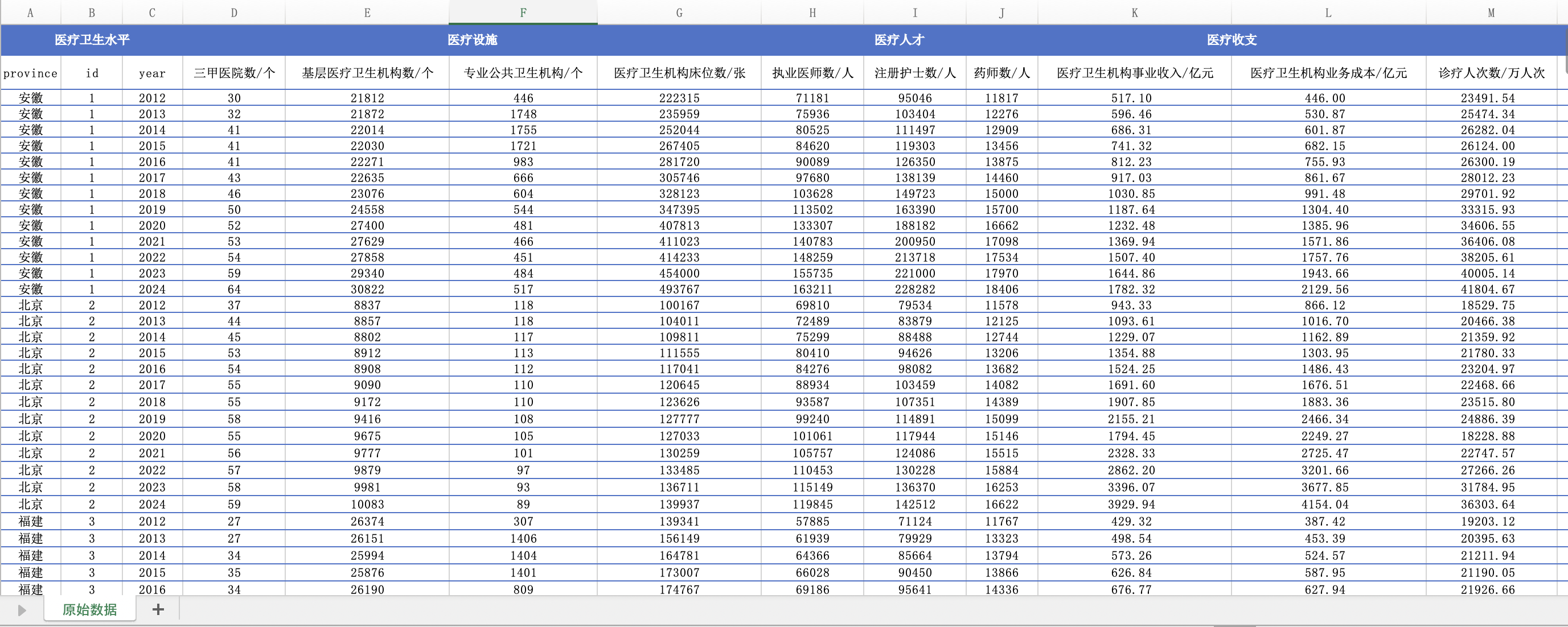Click the horizontal scrollbar thumb
1568x627 pixels.
tap(1234, 625)
